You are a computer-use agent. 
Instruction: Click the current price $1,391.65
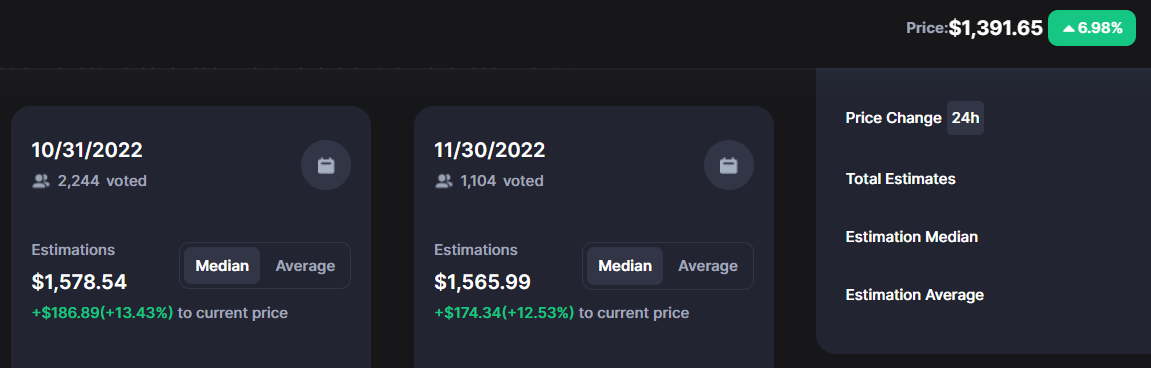(995, 29)
